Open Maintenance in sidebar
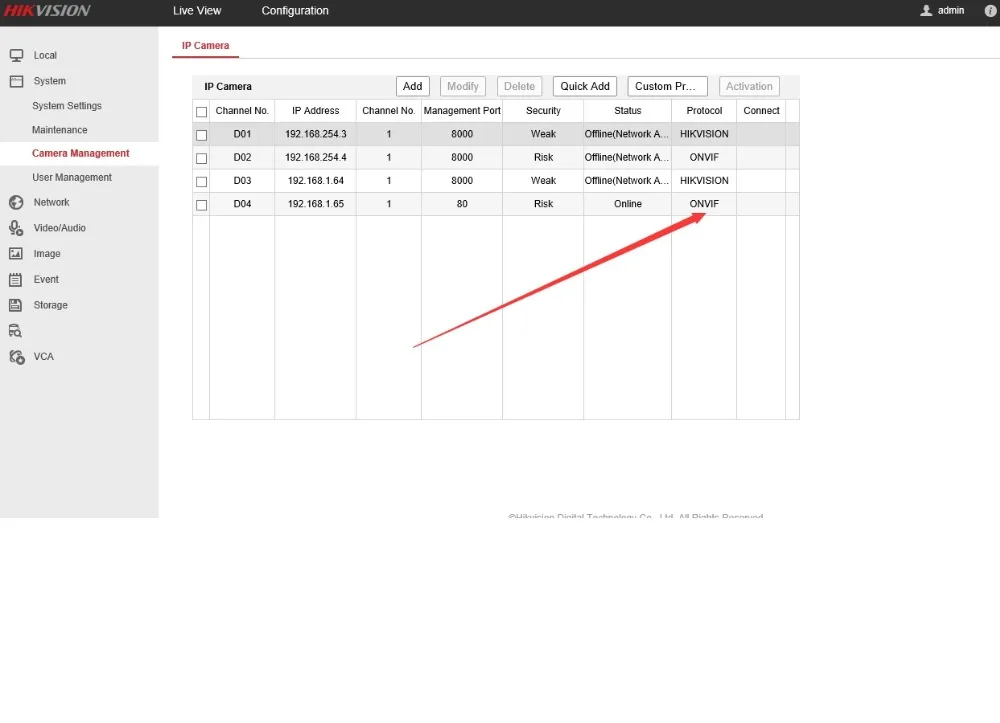This screenshot has width=1000, height=723. point(60,130)
